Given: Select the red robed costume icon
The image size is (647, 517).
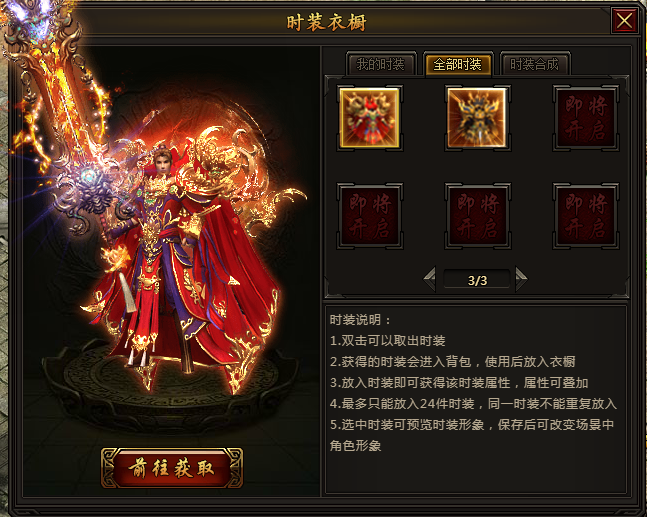Looking at the screenshot, I should (369, 118).
